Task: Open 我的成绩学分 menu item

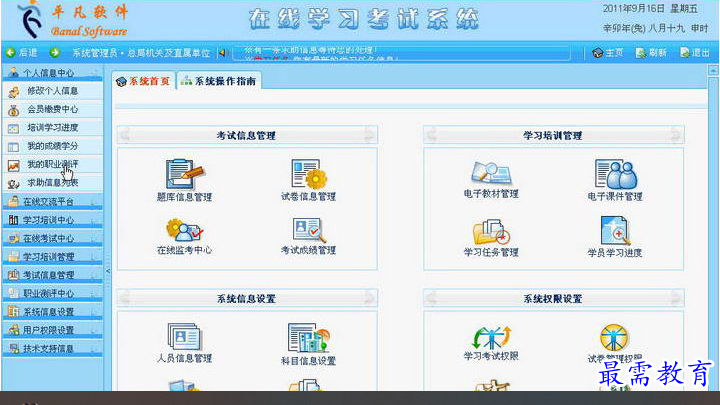Action: (52, 146)
